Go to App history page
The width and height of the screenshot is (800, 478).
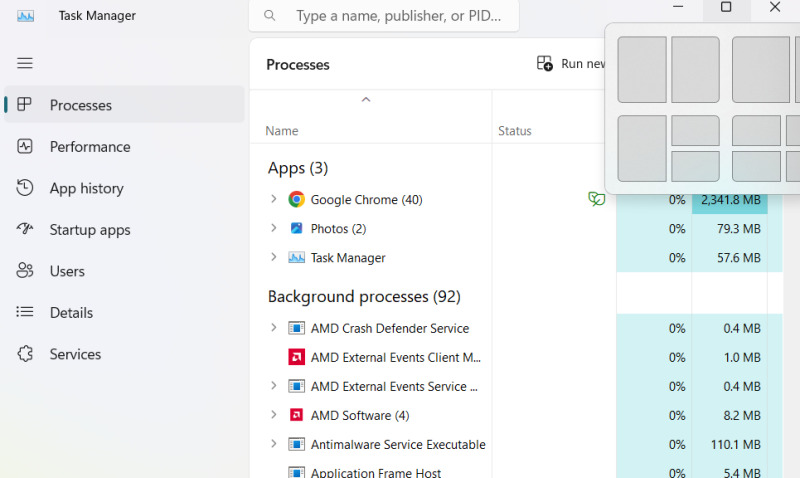point(124,188)
